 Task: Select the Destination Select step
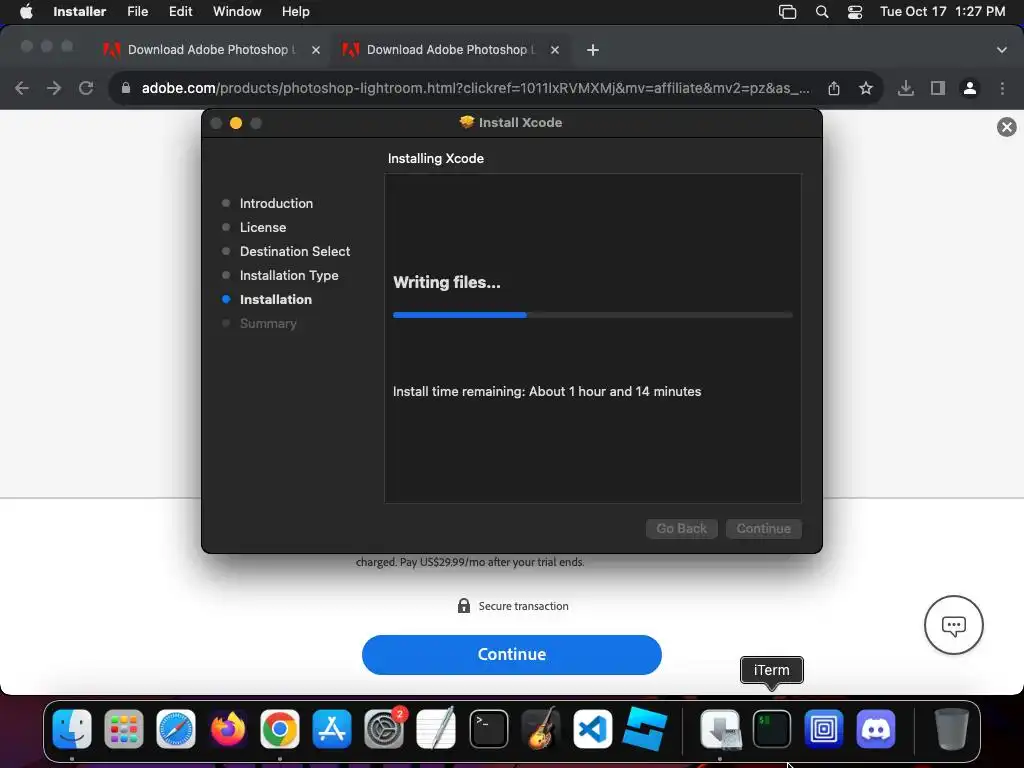click(295, 251)
